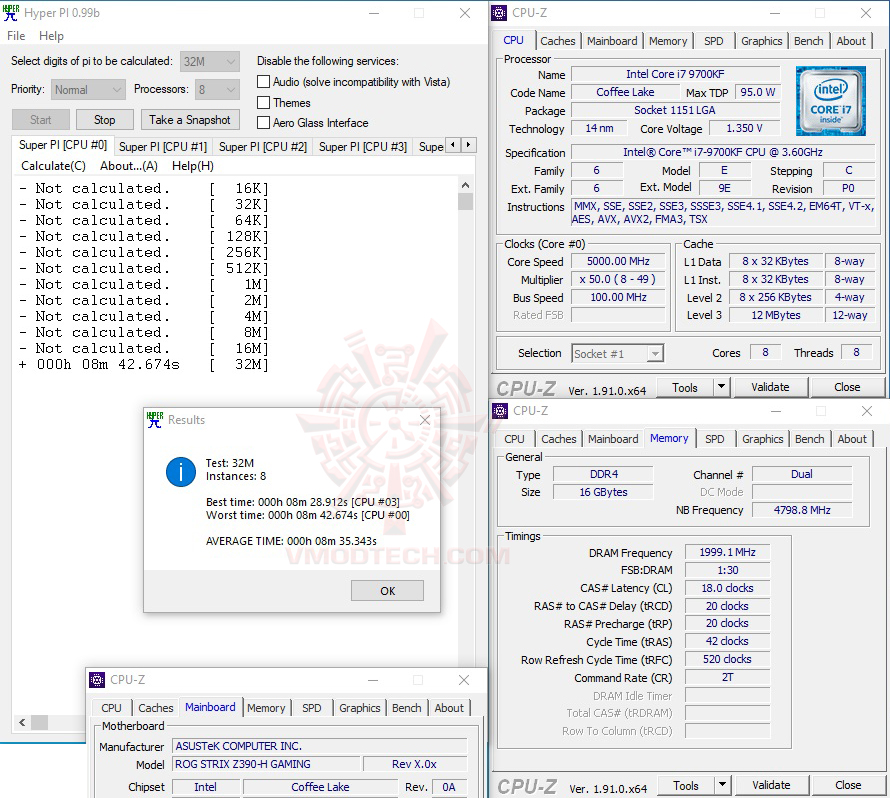Viewport: 890px width, 798px height.
Task: Click the blue info icon in Results dialog
Action: pyautogui.click(x=180, y=472)
